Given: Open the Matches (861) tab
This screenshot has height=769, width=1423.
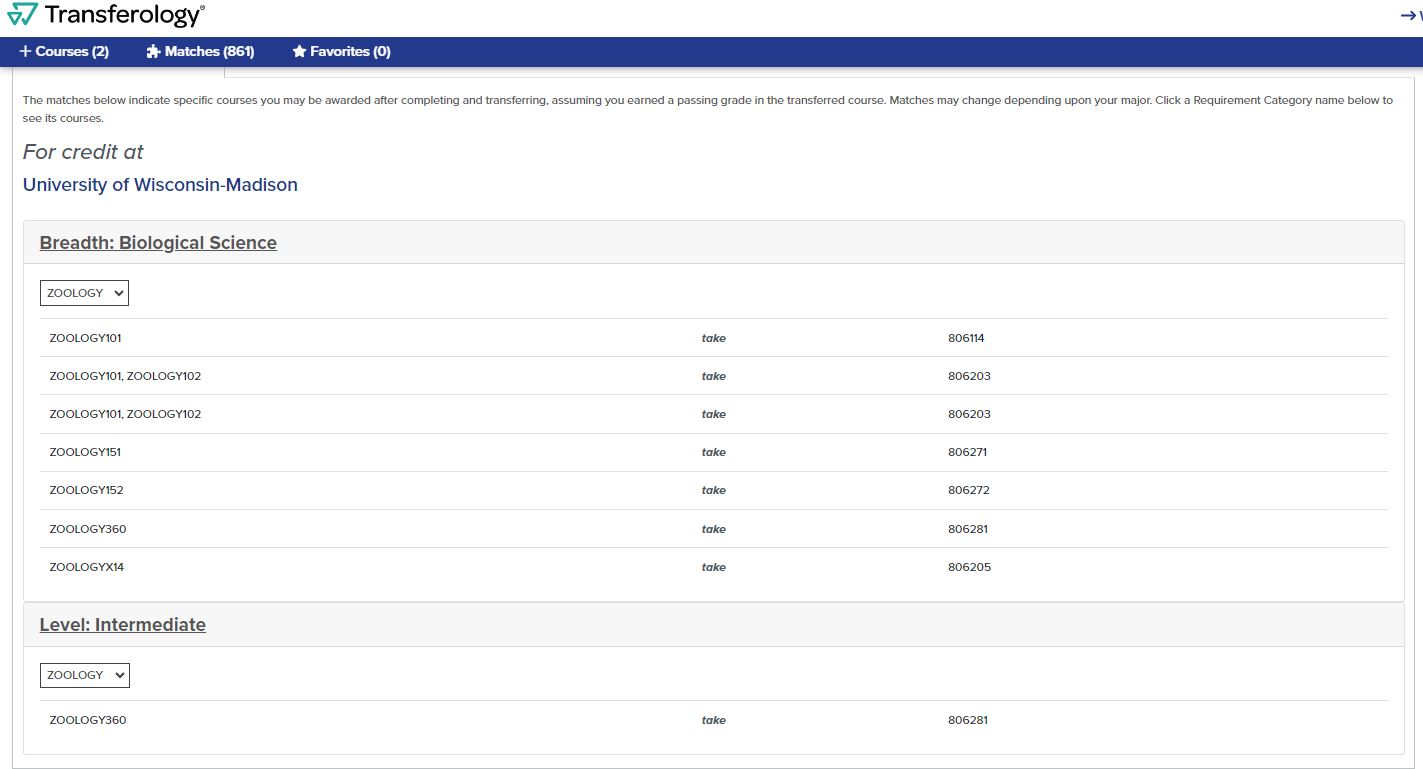Looking at the screenshot, I should click(200, 51).
